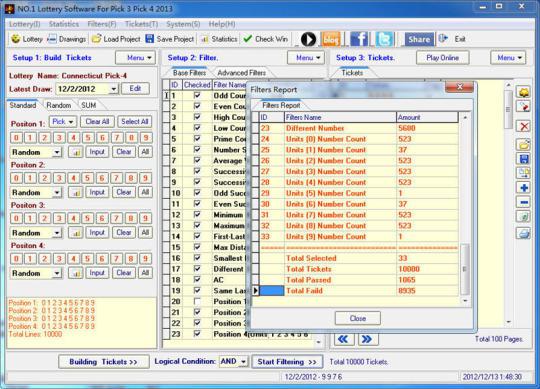The image size is (540, 389).
Task: Open the Lottery menu
Action: pos(24,24)
